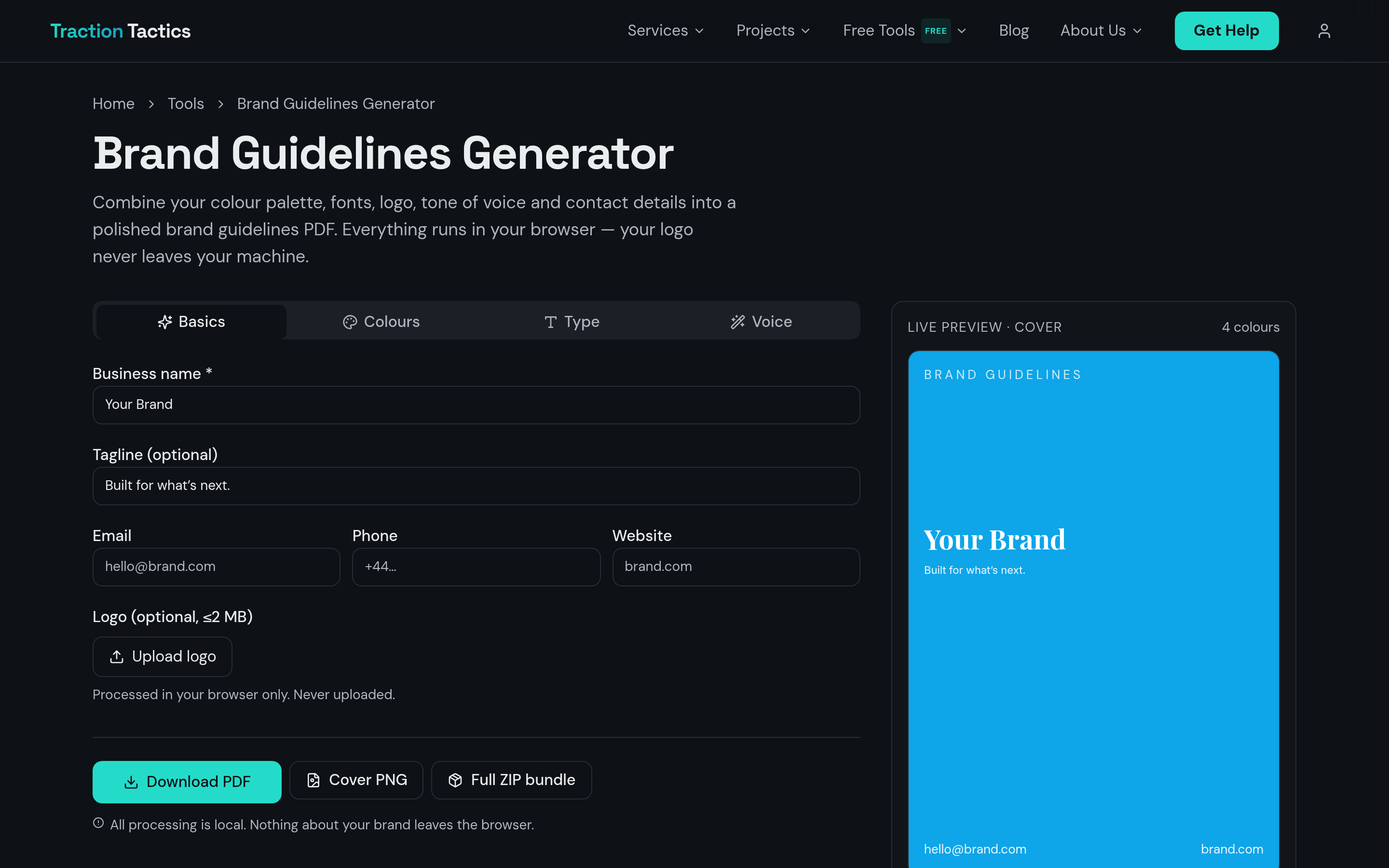Click 'brand.com' in the preview footer
Viewport: 1389px width, 868px height.
tap(1232, 849)
